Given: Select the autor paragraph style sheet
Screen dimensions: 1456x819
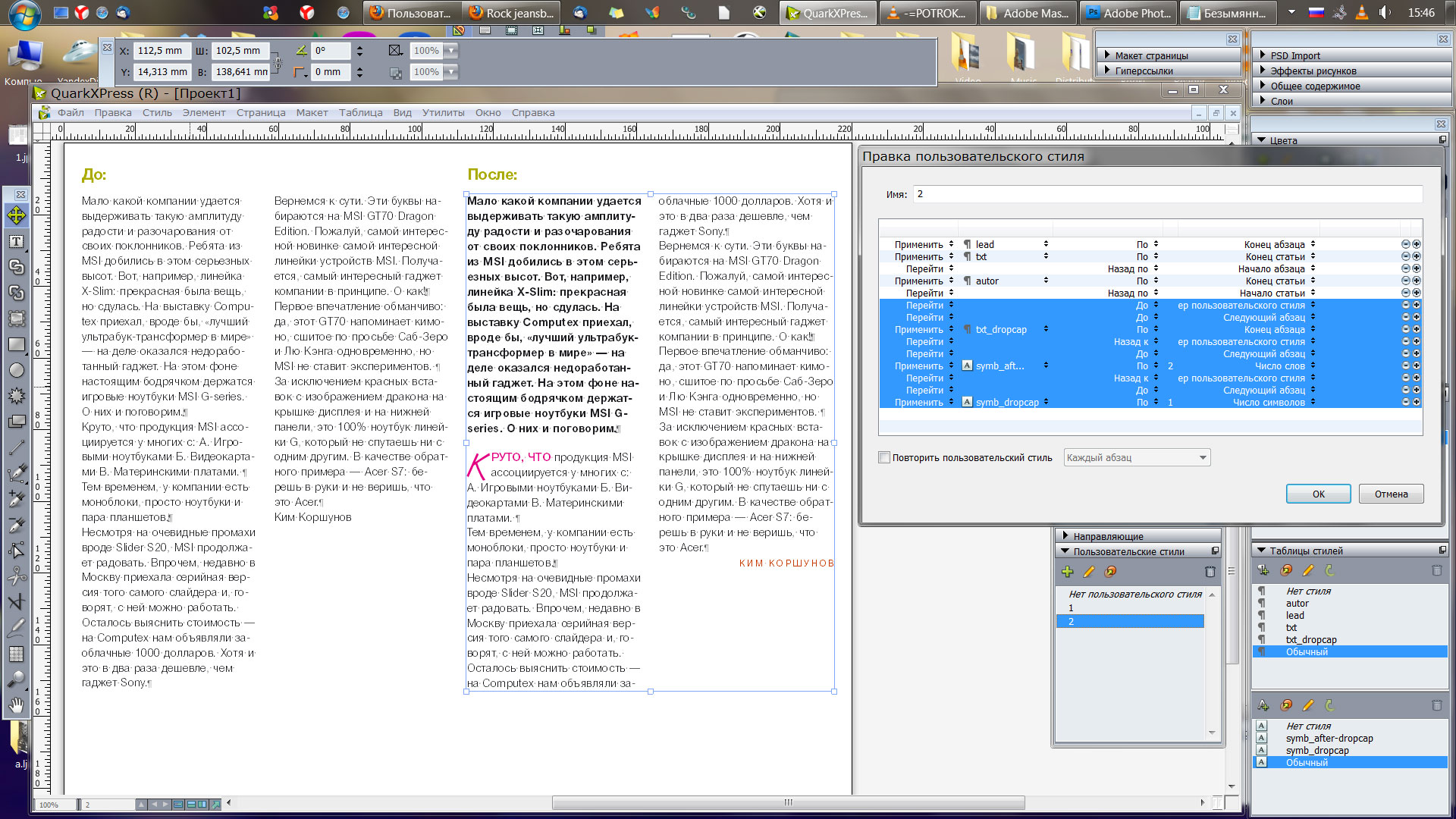Looking at the screenshot, I should tap(1297, 603).
